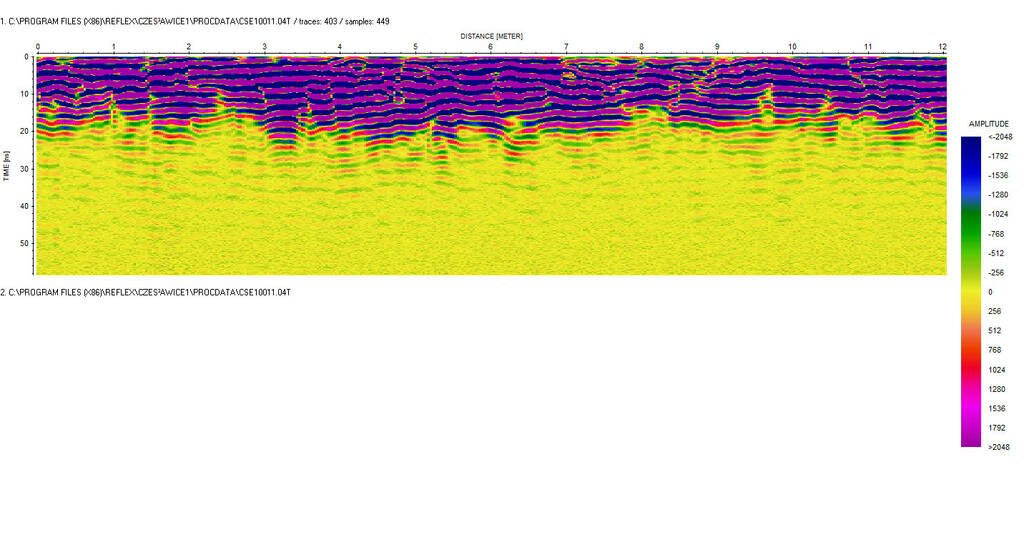
Task: Click the -1024 amplitude legend value
Action: [x=997, y=214]
